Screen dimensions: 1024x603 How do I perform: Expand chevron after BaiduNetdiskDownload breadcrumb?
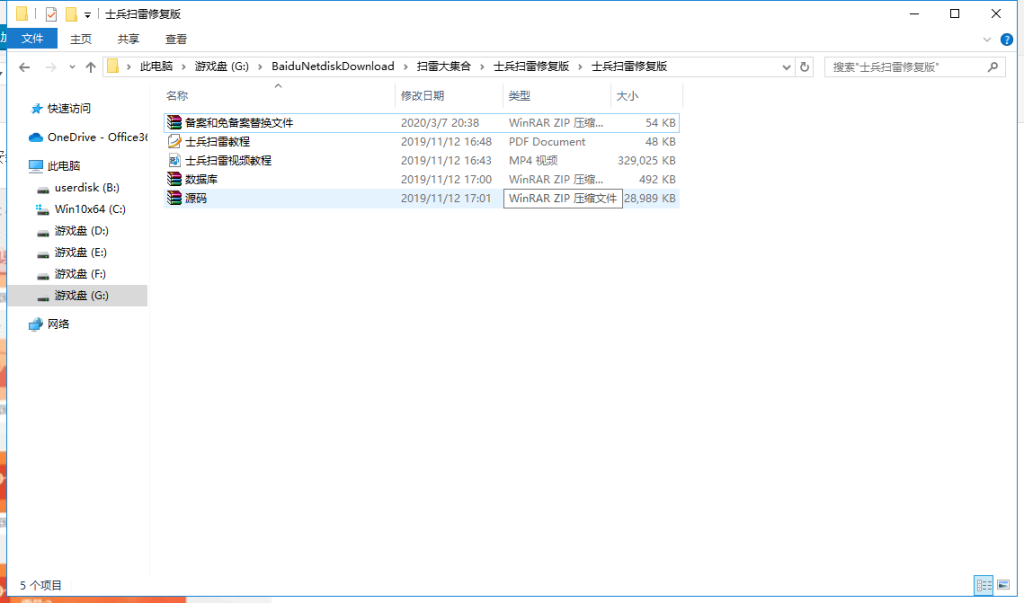click(406, 67)
